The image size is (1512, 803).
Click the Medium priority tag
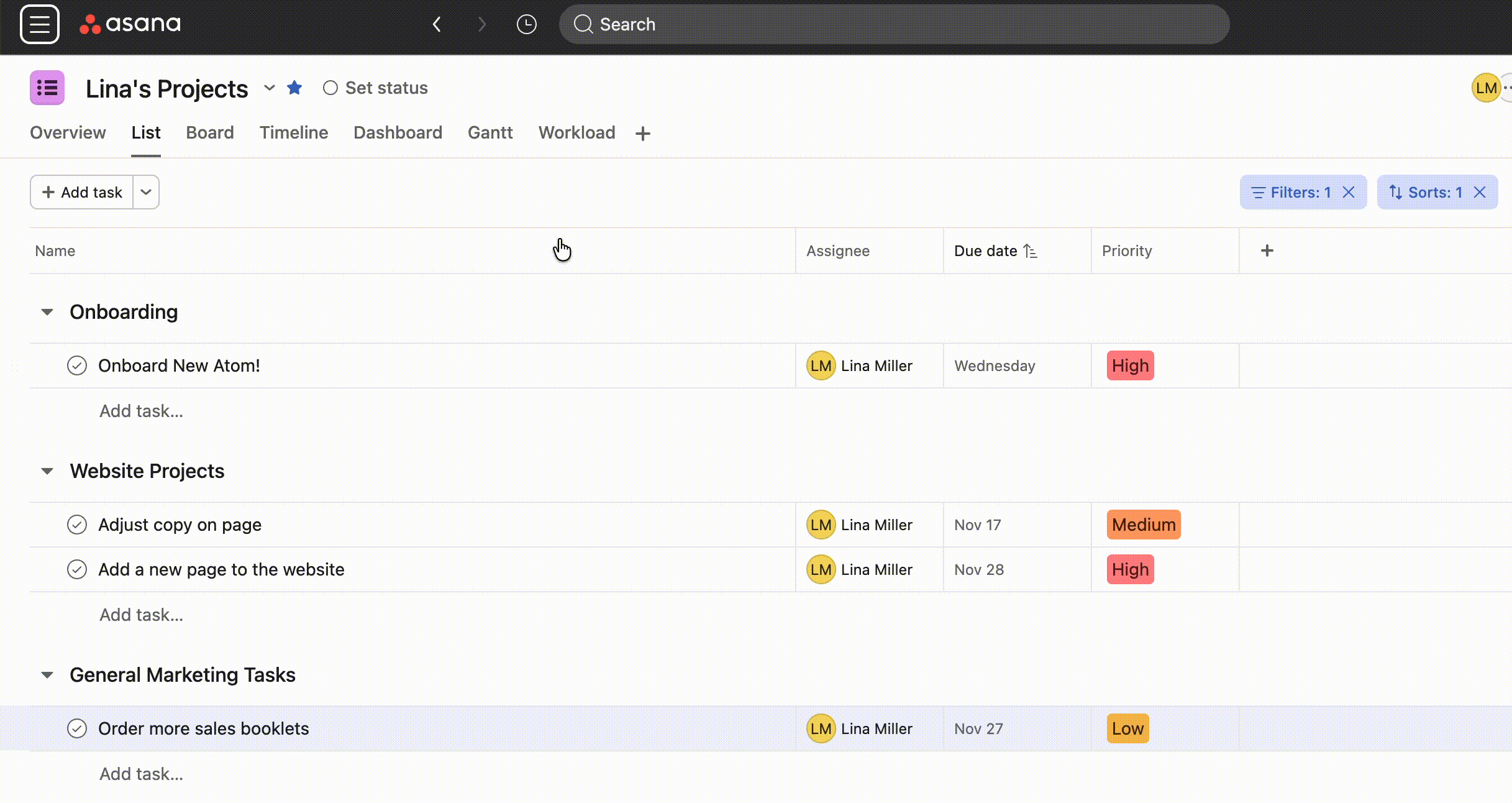tap(1143, 525)
